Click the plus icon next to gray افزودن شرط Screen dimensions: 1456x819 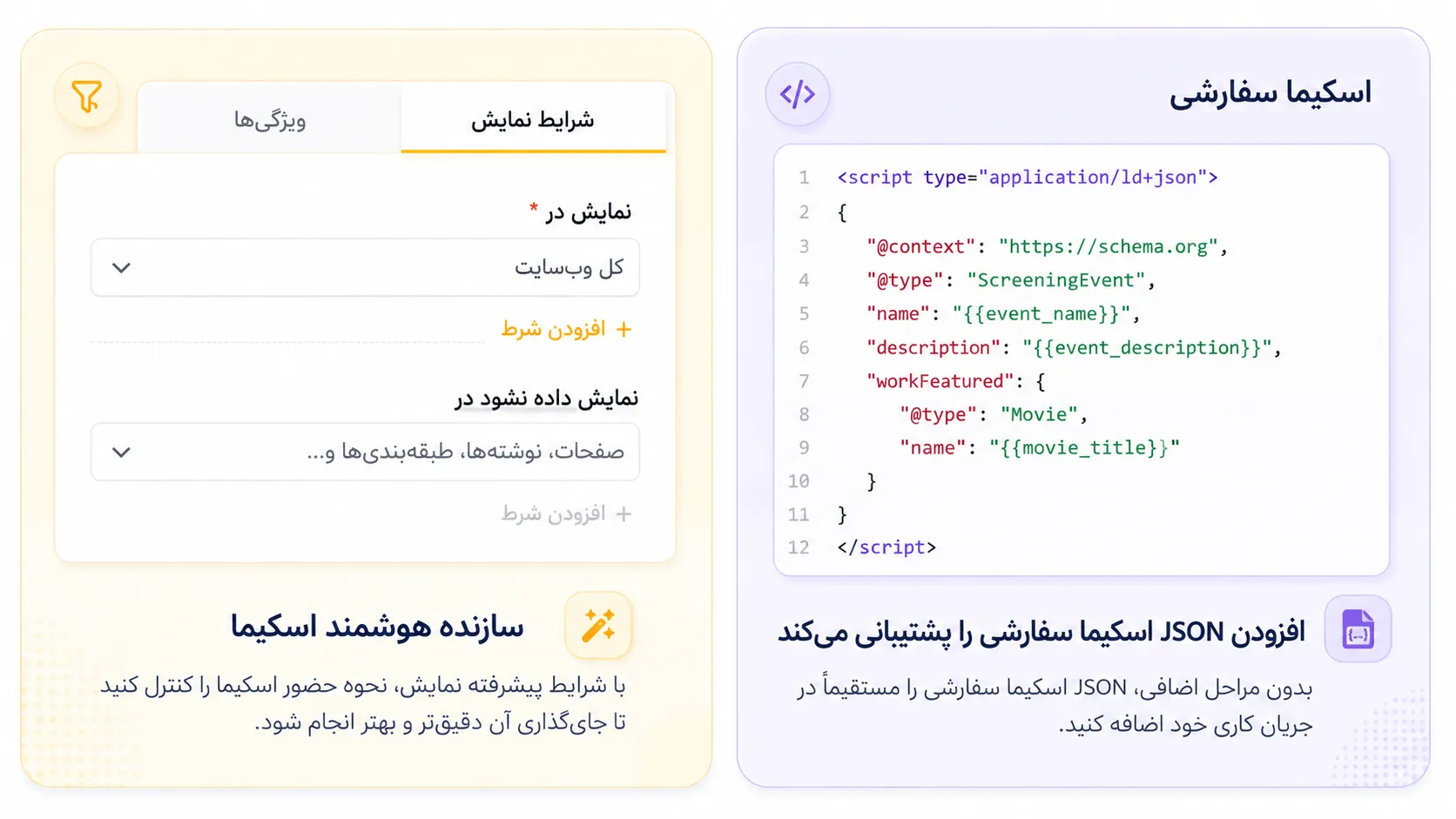624,514
